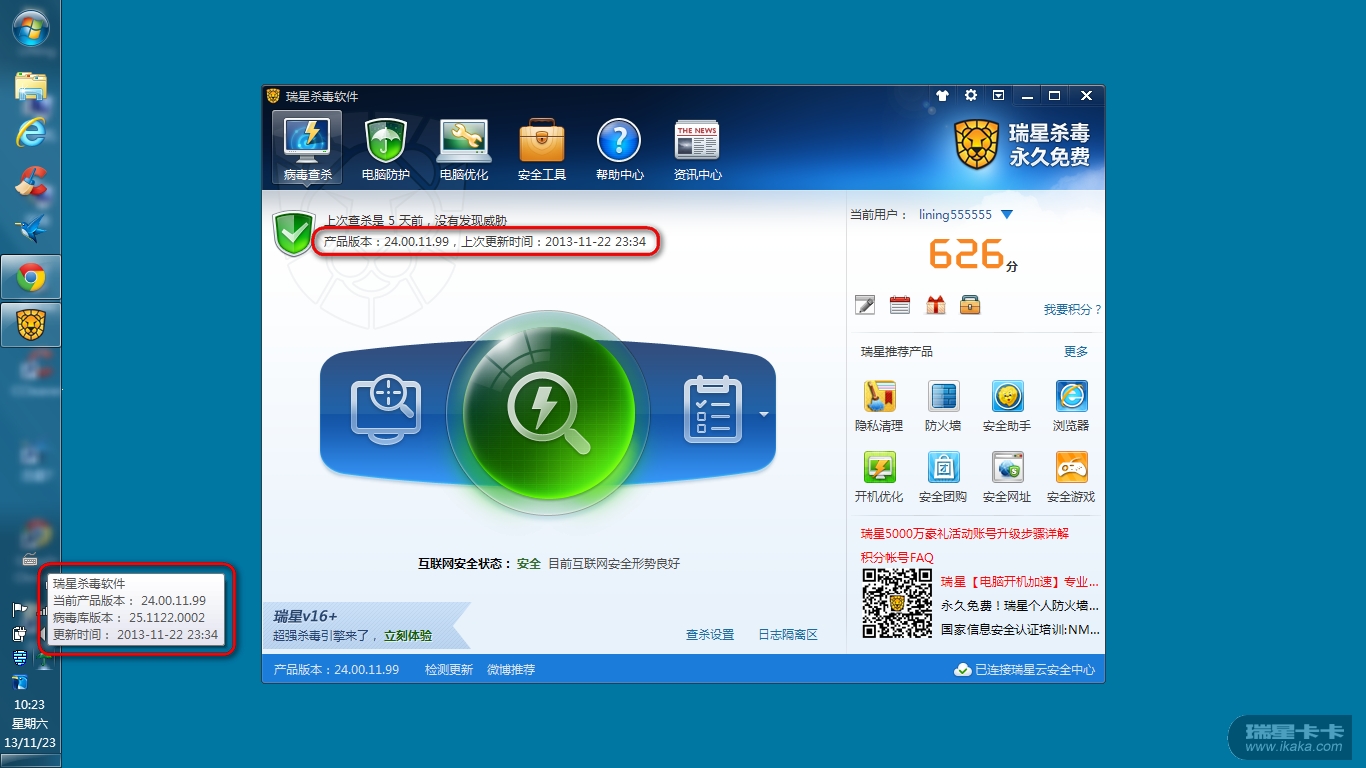The width and height of the screenshot is (1366, 768).
Task: Click 已连接瑞星云安全中心 cloud status
Action: pos(1025,670)
